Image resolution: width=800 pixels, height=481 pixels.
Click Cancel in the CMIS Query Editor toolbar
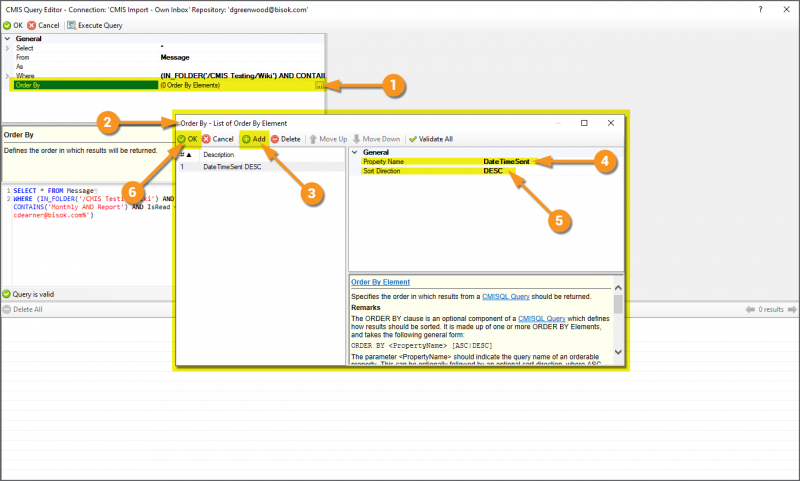43,25
